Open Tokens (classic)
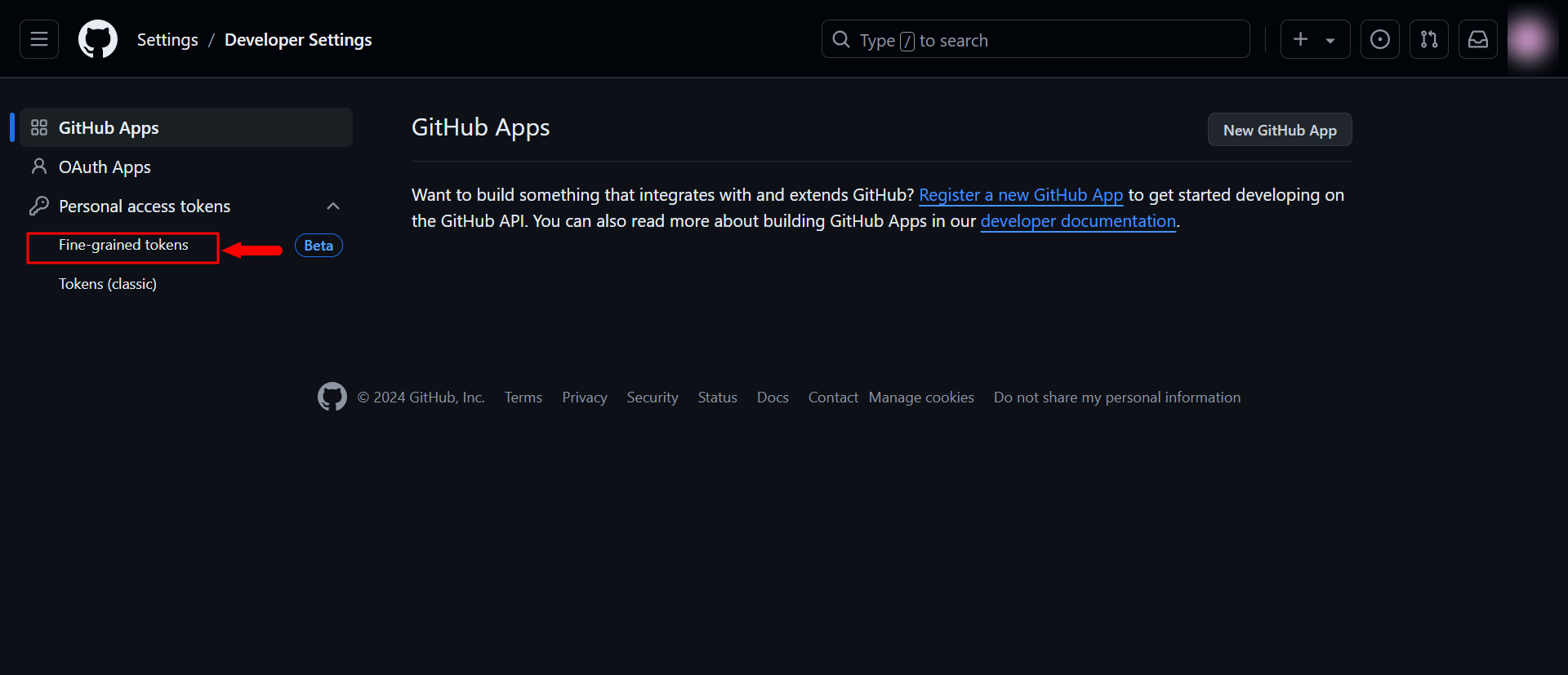 [108, 284]
